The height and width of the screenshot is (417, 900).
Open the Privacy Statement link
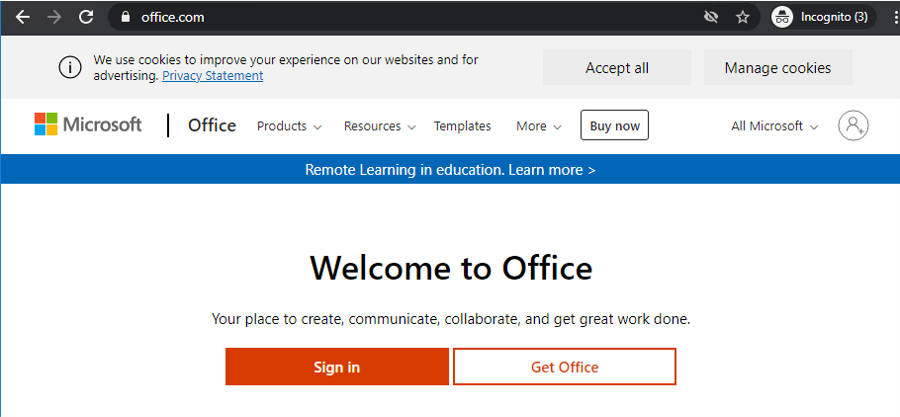pyautogui.click(x=213, y=76)
